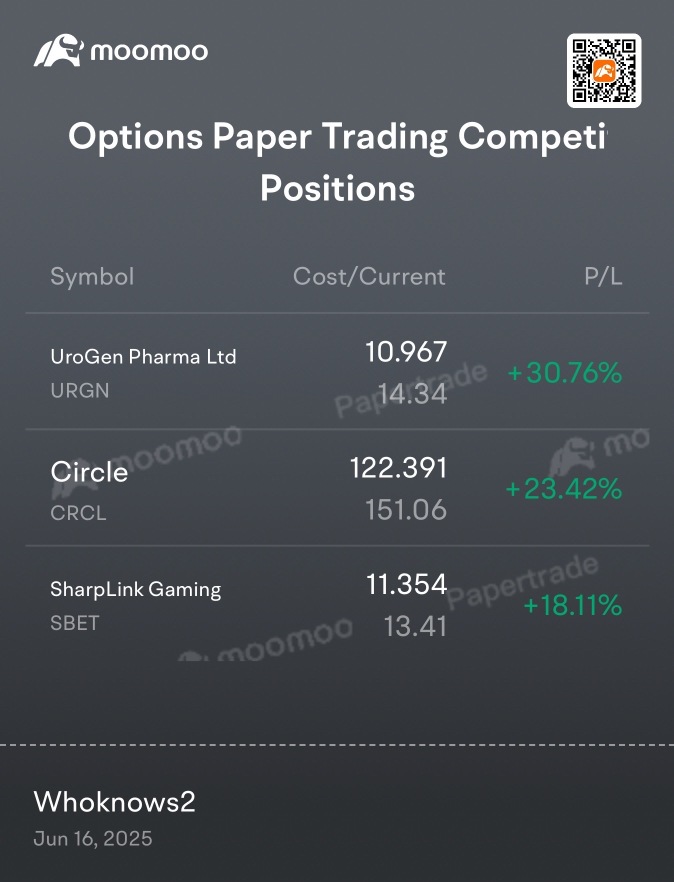Image resolution: width=674 pixels, height=882 pixels.
Task: Sort by the Cost/Current column header
Action: tap(369, 276)
